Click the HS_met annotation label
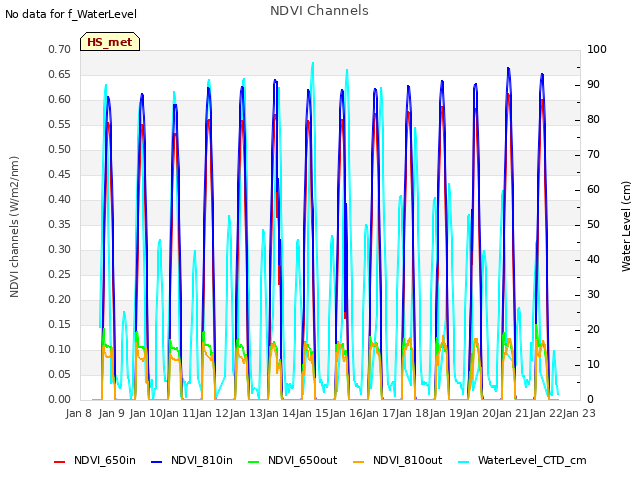This screenshot has width=640, height=480. [110, 42]
